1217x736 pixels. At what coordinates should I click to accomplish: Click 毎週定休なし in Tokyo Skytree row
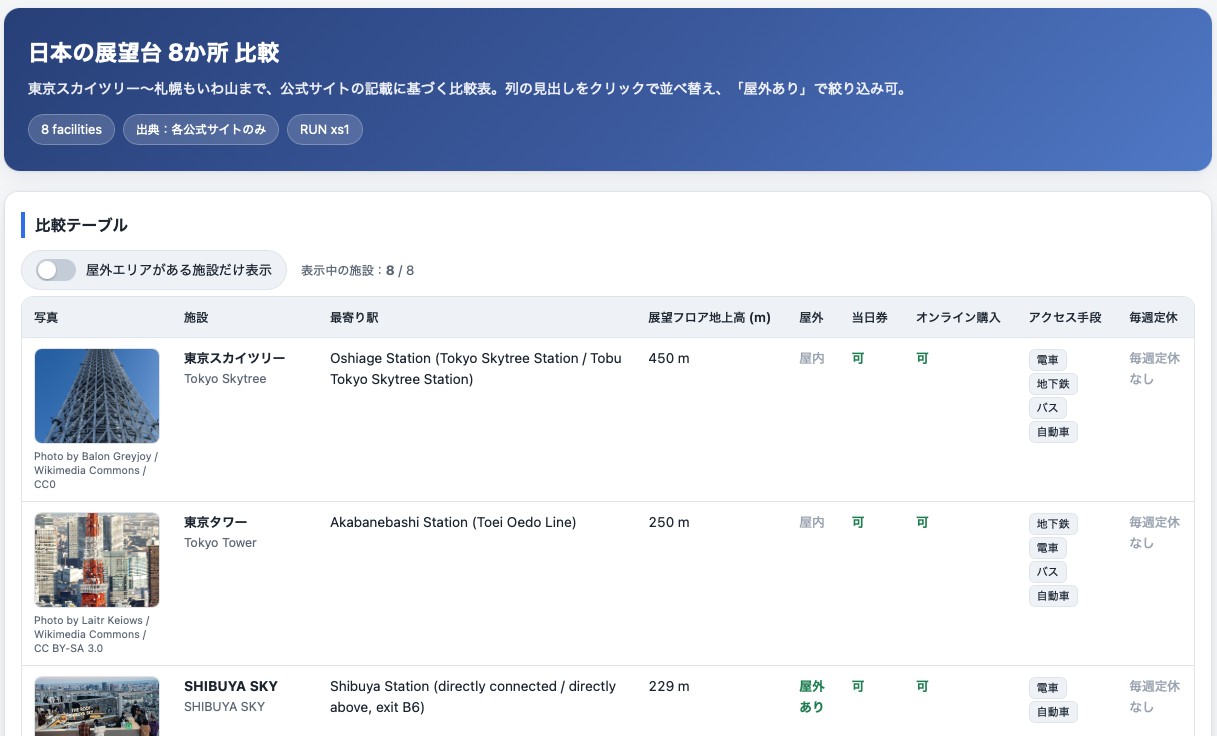coord(1154,368)
